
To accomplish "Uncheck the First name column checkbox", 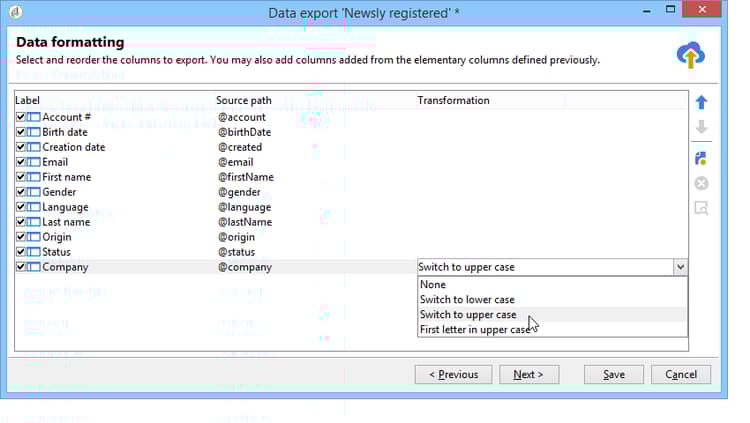I will (21, 177).
